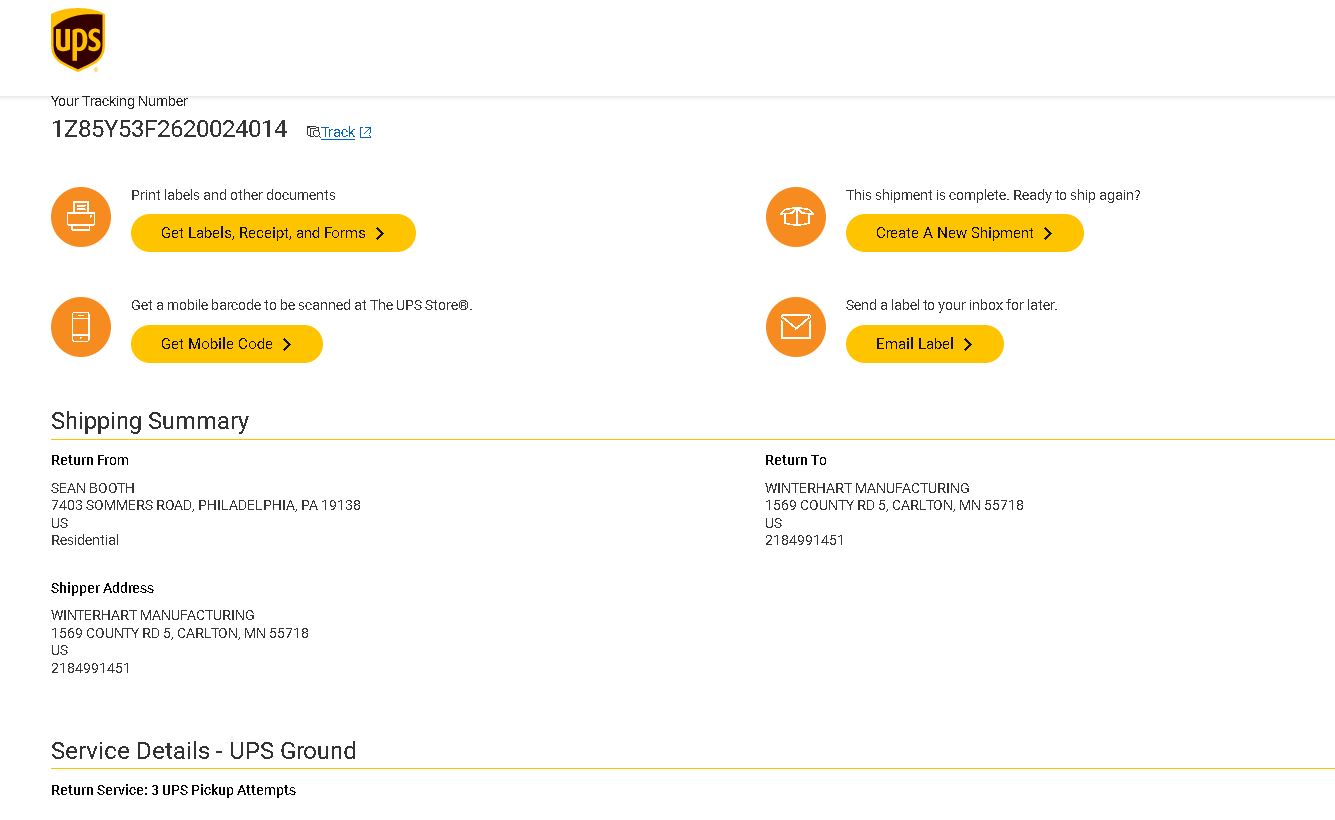The height and width of the screenshot is (820, 1335).
Task: Click the Residential address type text
Action: [85, 540]
